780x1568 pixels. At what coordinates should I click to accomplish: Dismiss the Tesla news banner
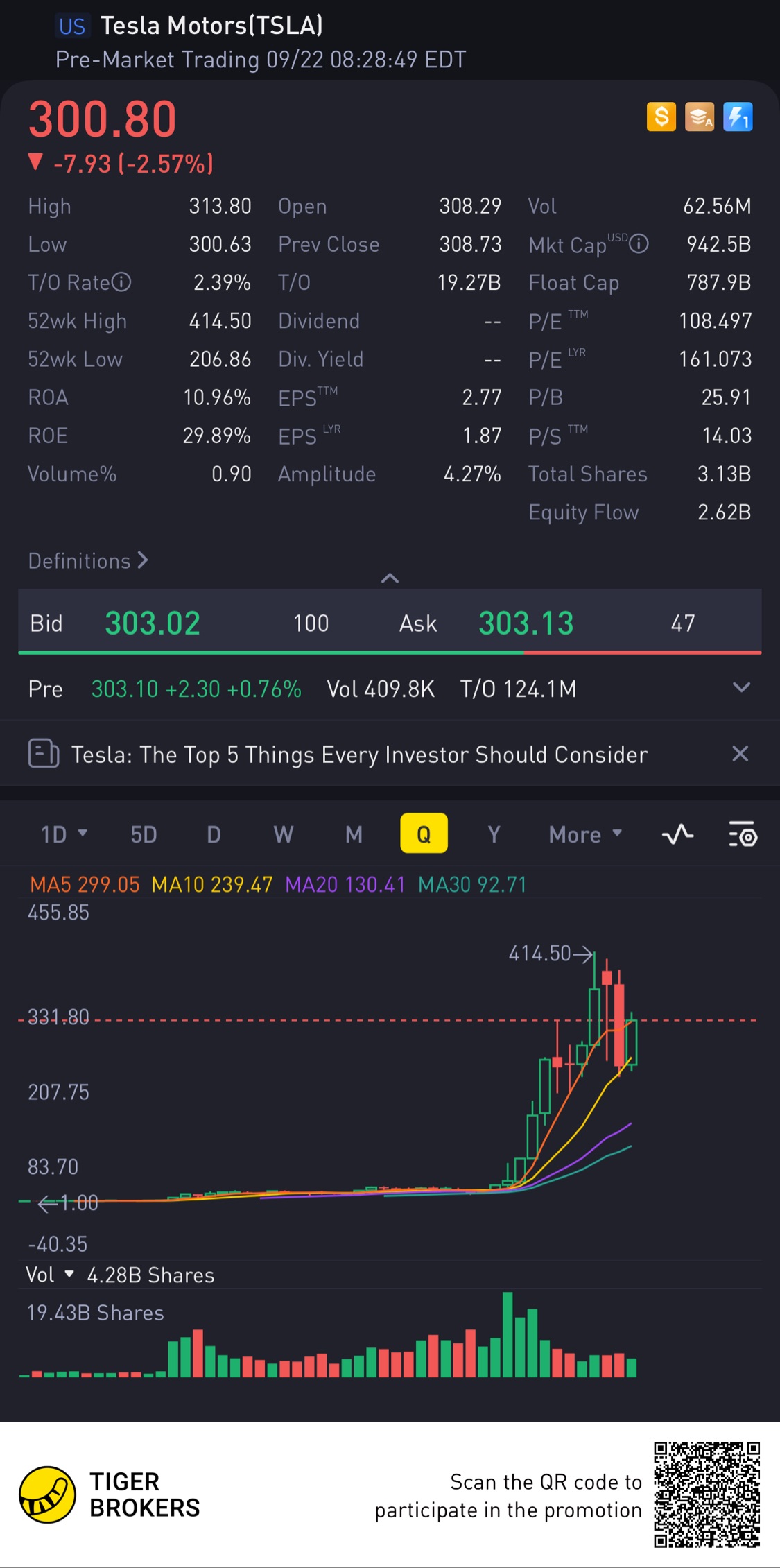[740, 754]
